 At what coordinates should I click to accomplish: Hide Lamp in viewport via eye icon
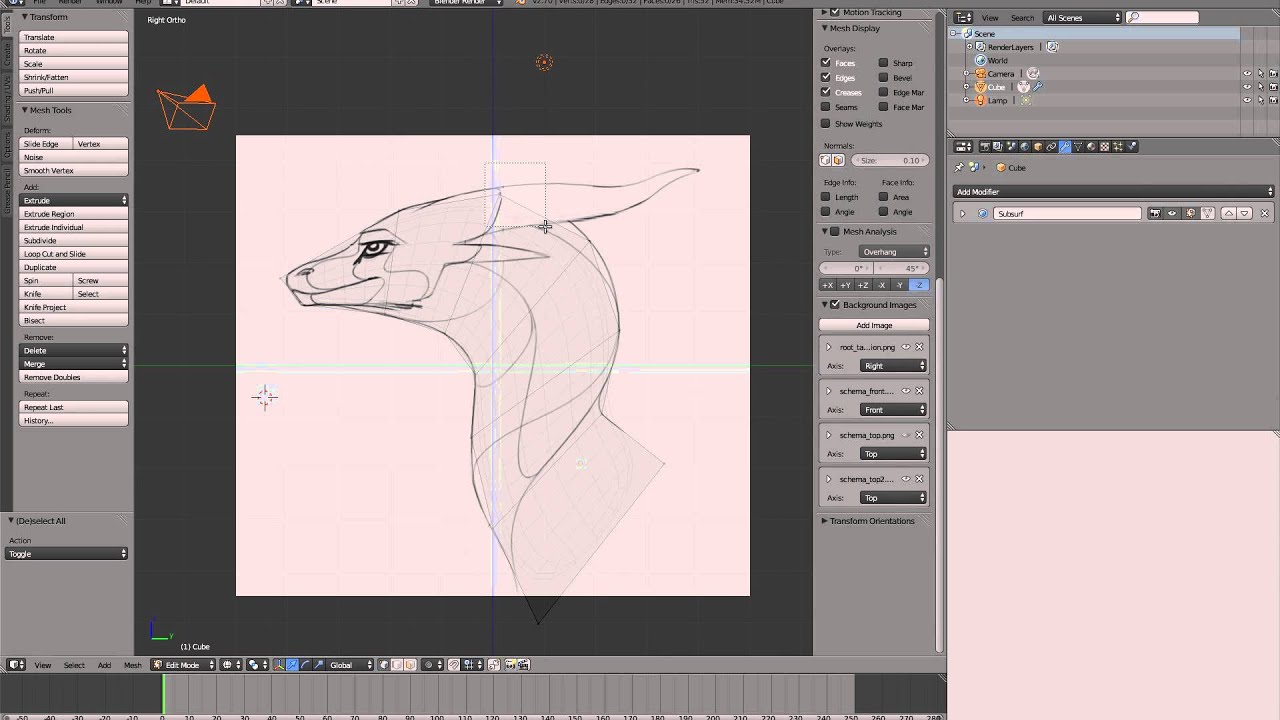tap(1247, 100)
